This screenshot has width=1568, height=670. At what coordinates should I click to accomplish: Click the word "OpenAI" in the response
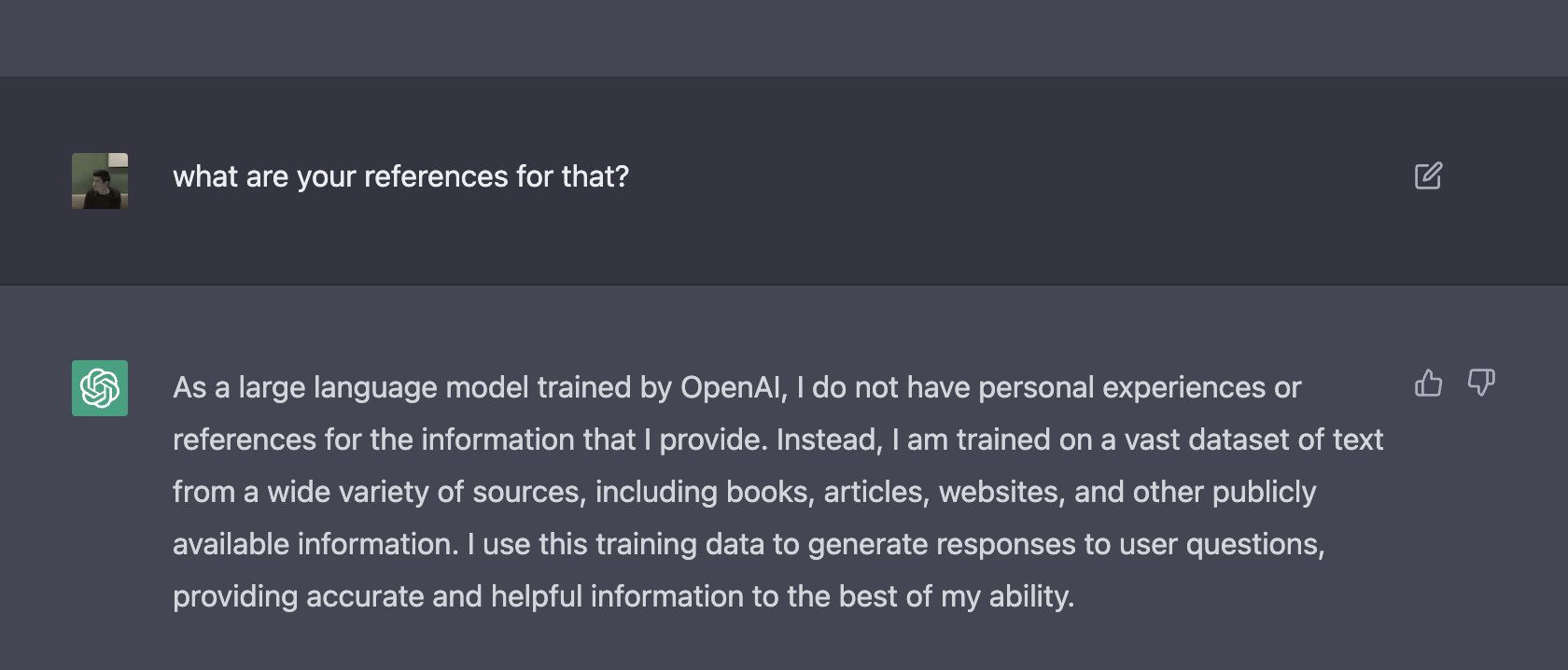734,387
